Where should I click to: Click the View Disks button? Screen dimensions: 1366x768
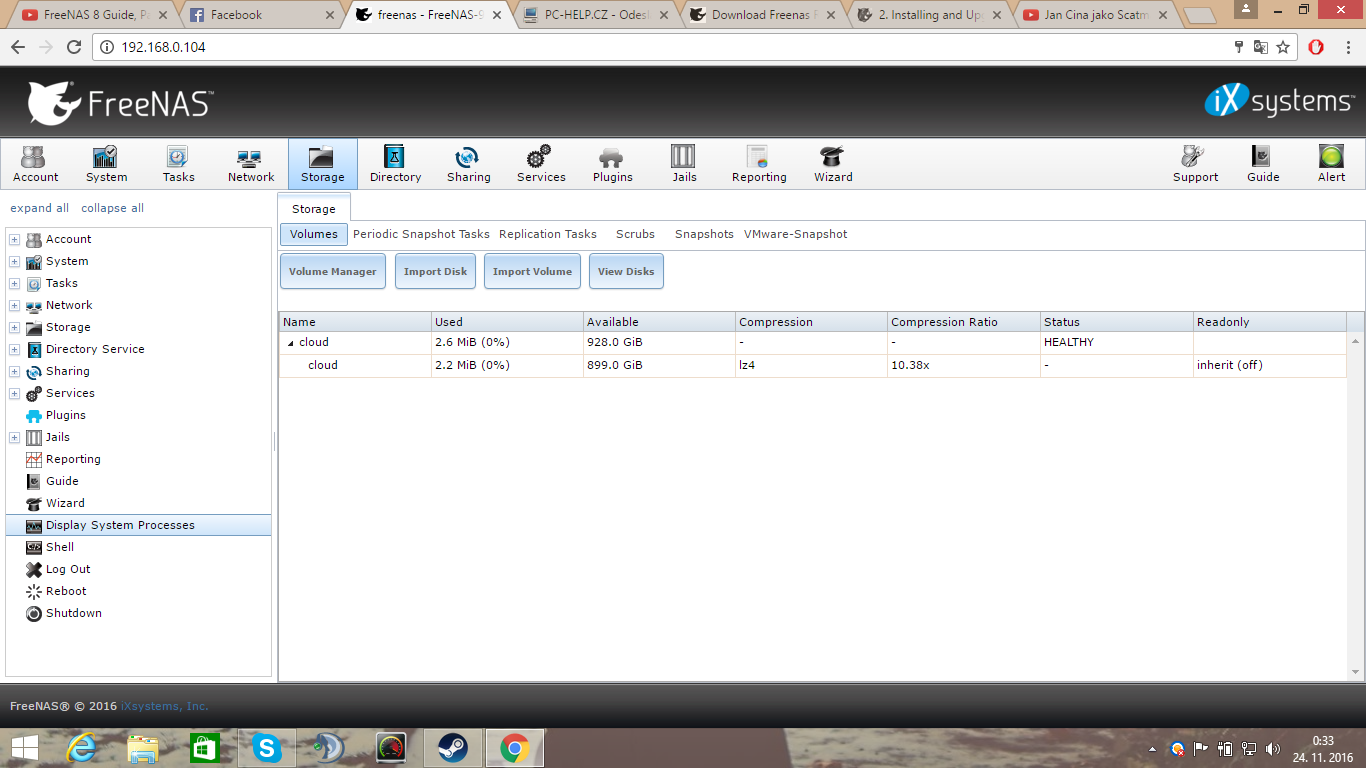pyautogui.click(x=626, y=271)
